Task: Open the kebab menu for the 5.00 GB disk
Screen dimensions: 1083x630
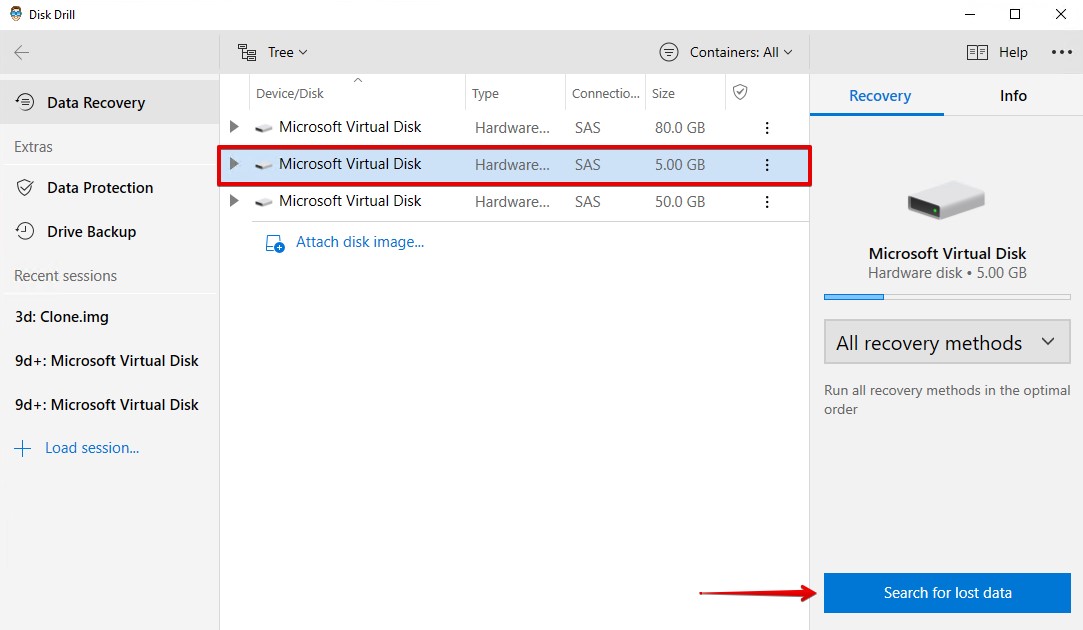Action: pyautogui.click(x=767, y=165)
